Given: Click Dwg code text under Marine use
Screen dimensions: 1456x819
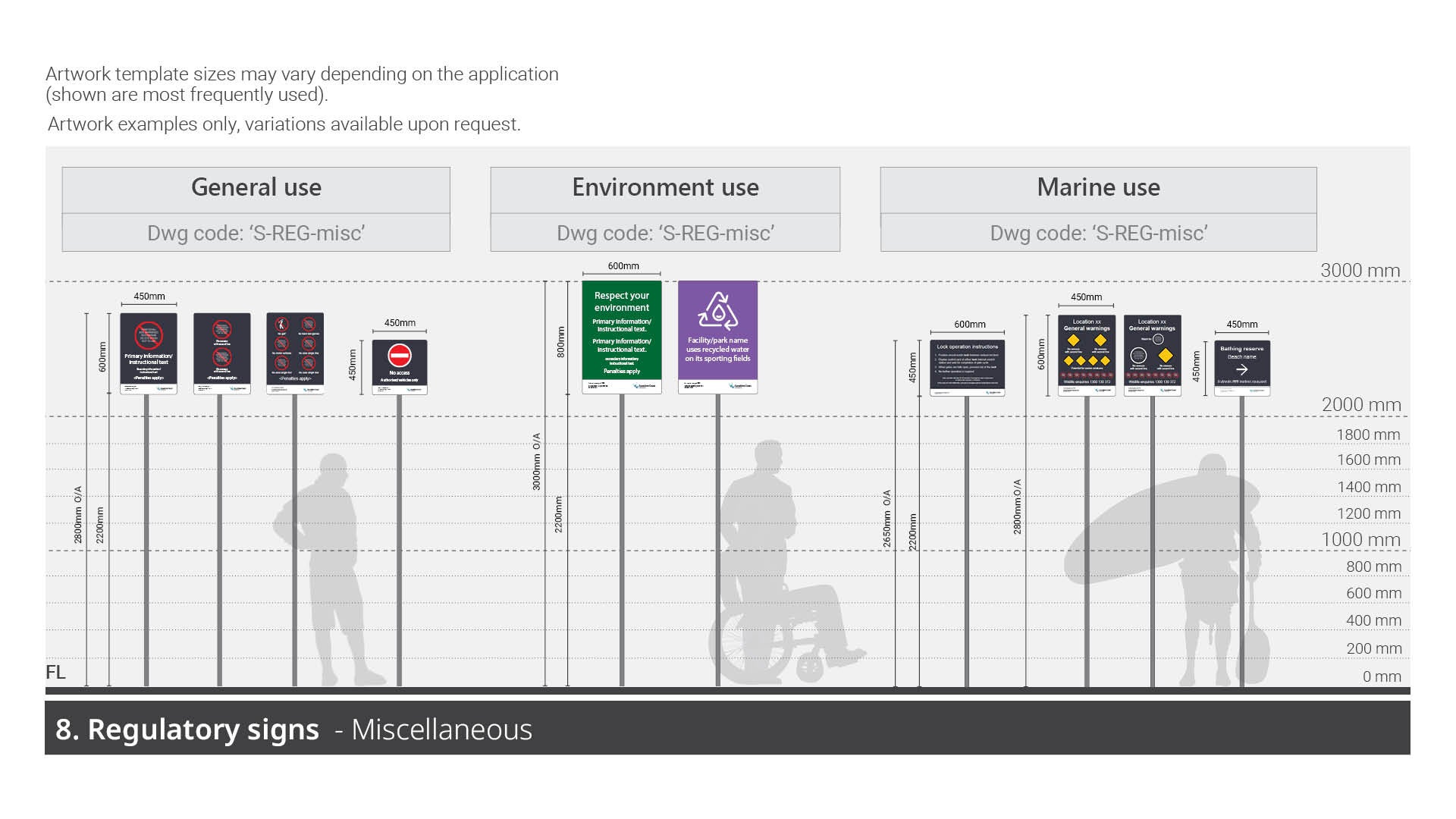Looking at the screenshot, I should tap(1098, 234).
